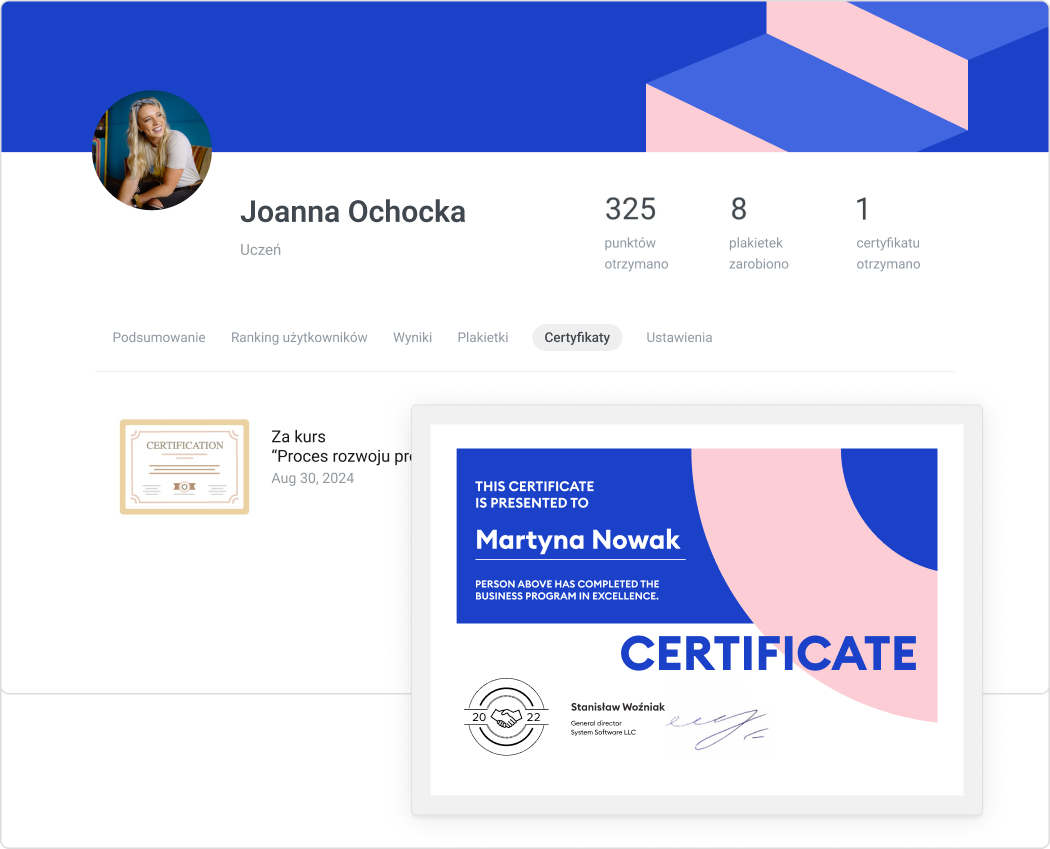Switch to Ranking użytkowników tab
Screen dimensions: 1050x849
(x=299, y=337)
